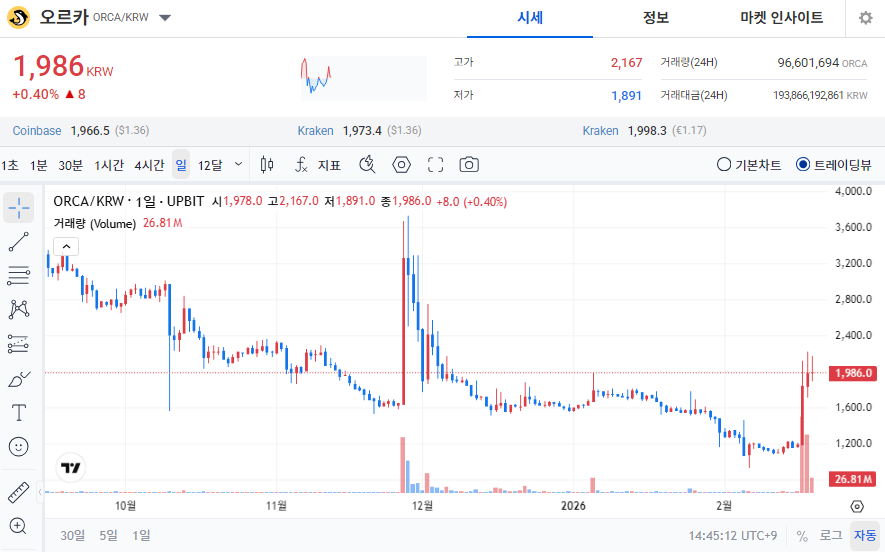Image resolution: width=885 pixels, height=552 pixels.
Task: Click the TradingView logo badge
Action: coord(71,467)
